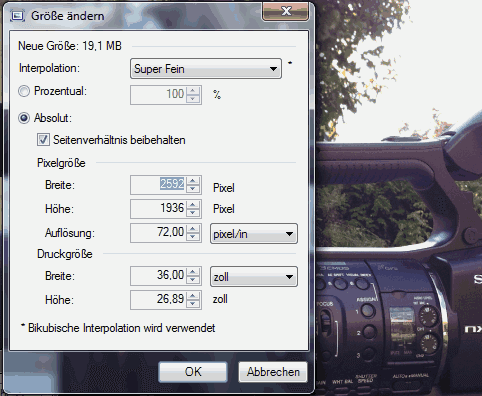Select the Absolut radio button
482x396 pixels.
pos(24,118)
